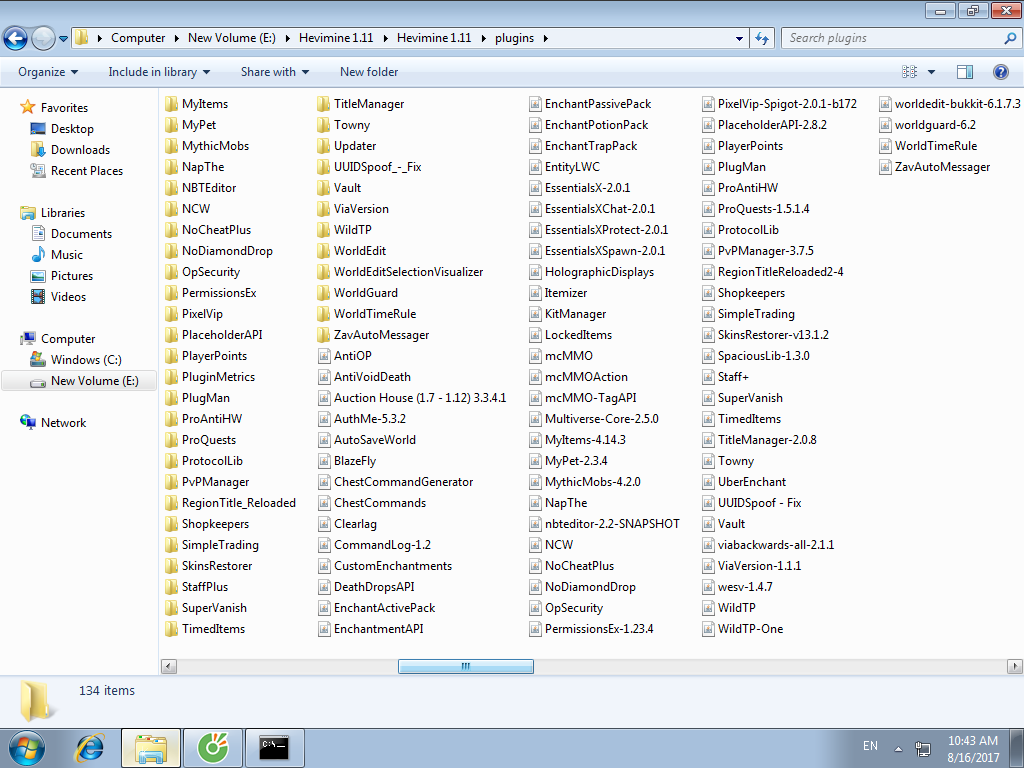Viewport: 1024px width, 768px height.
Task: Expand the arrow after Computer breadcrumb
Action: point(176,38)
